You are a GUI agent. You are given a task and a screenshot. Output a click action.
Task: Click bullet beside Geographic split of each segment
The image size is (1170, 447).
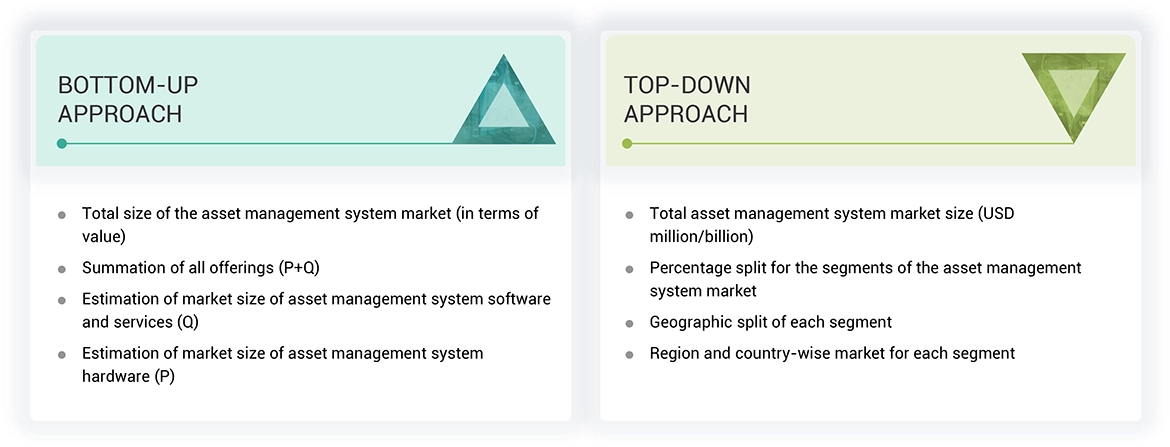(x=629, y=324)
